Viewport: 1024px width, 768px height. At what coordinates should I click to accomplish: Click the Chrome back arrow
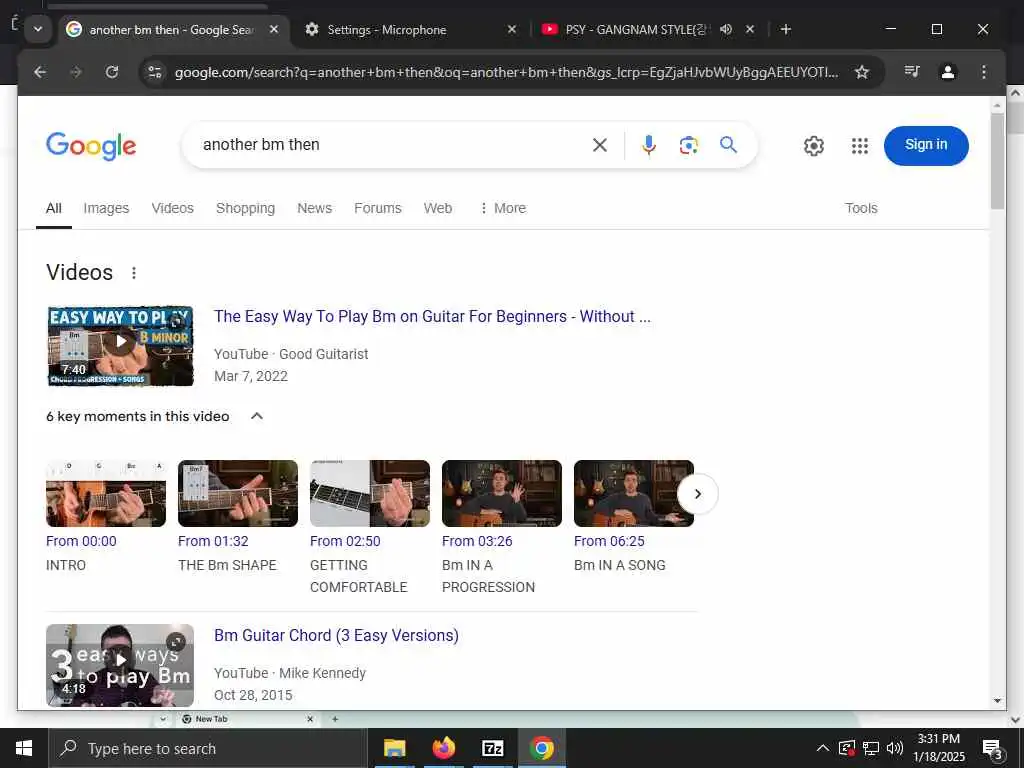(x=40, y=72)
